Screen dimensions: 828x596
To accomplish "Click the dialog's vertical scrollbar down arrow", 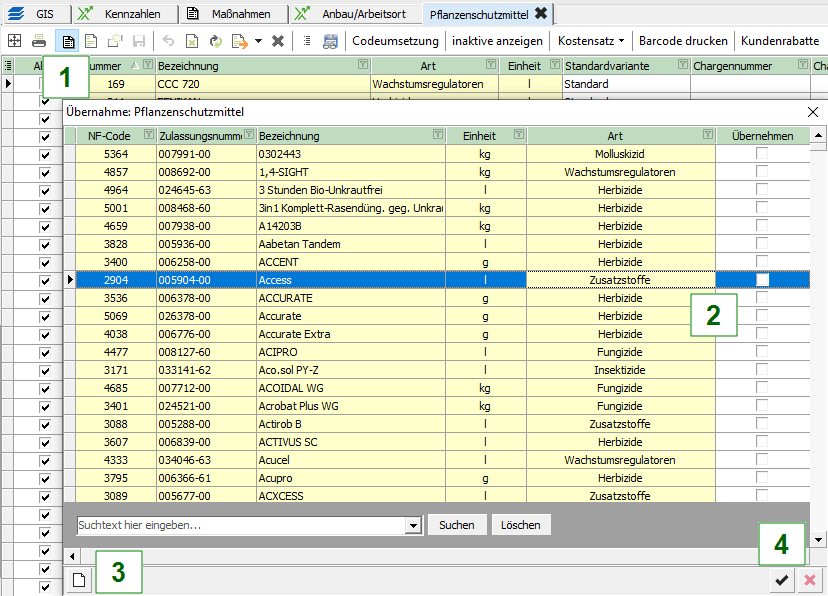I will (x=820, y=539).
